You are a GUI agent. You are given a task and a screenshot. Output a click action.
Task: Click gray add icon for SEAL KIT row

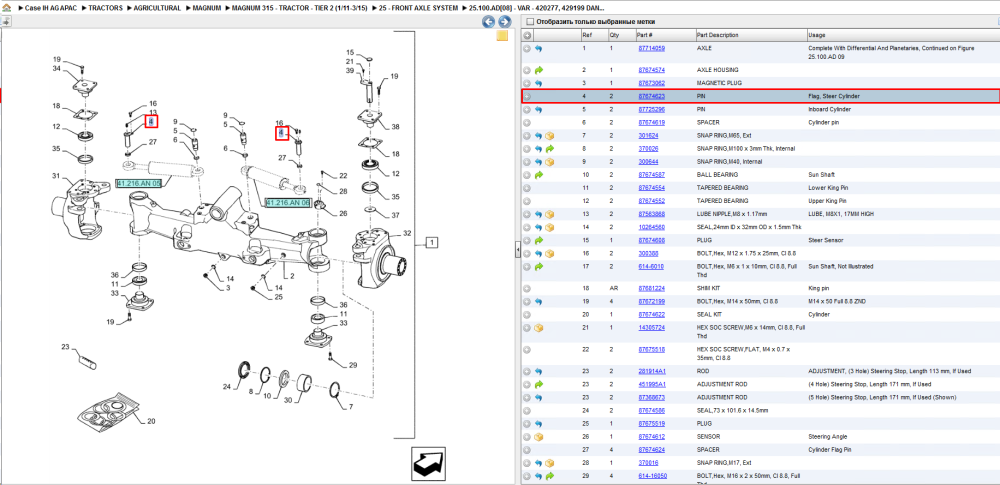[x=527, y=315]
